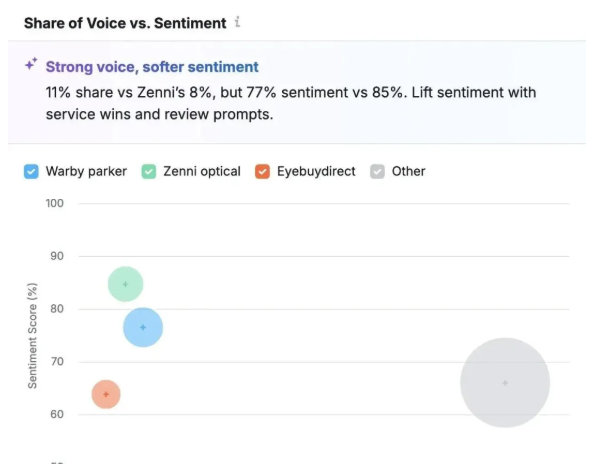
Task: Click the "Warby parker" legend label text
Action: tap(86, 171)
